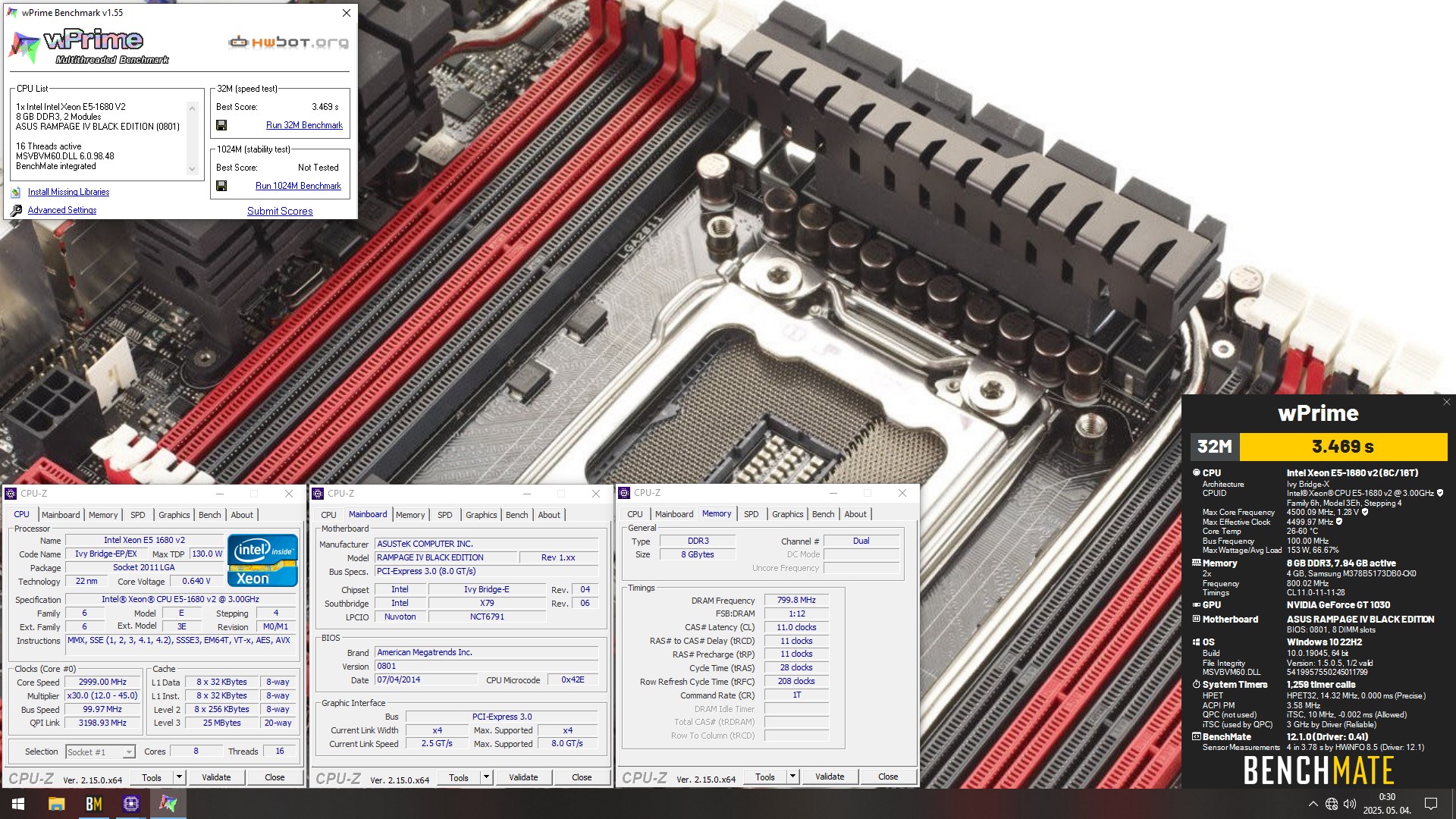Switch to wPrime taskbar icon
Screen dimensions: 1456x819
coord(168,804)
